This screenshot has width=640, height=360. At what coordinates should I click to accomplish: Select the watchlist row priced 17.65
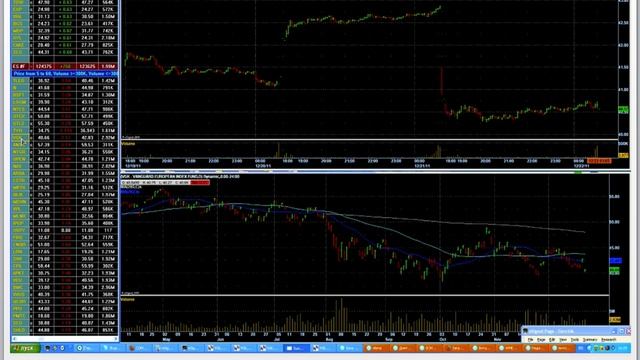(x=65, y=251)
